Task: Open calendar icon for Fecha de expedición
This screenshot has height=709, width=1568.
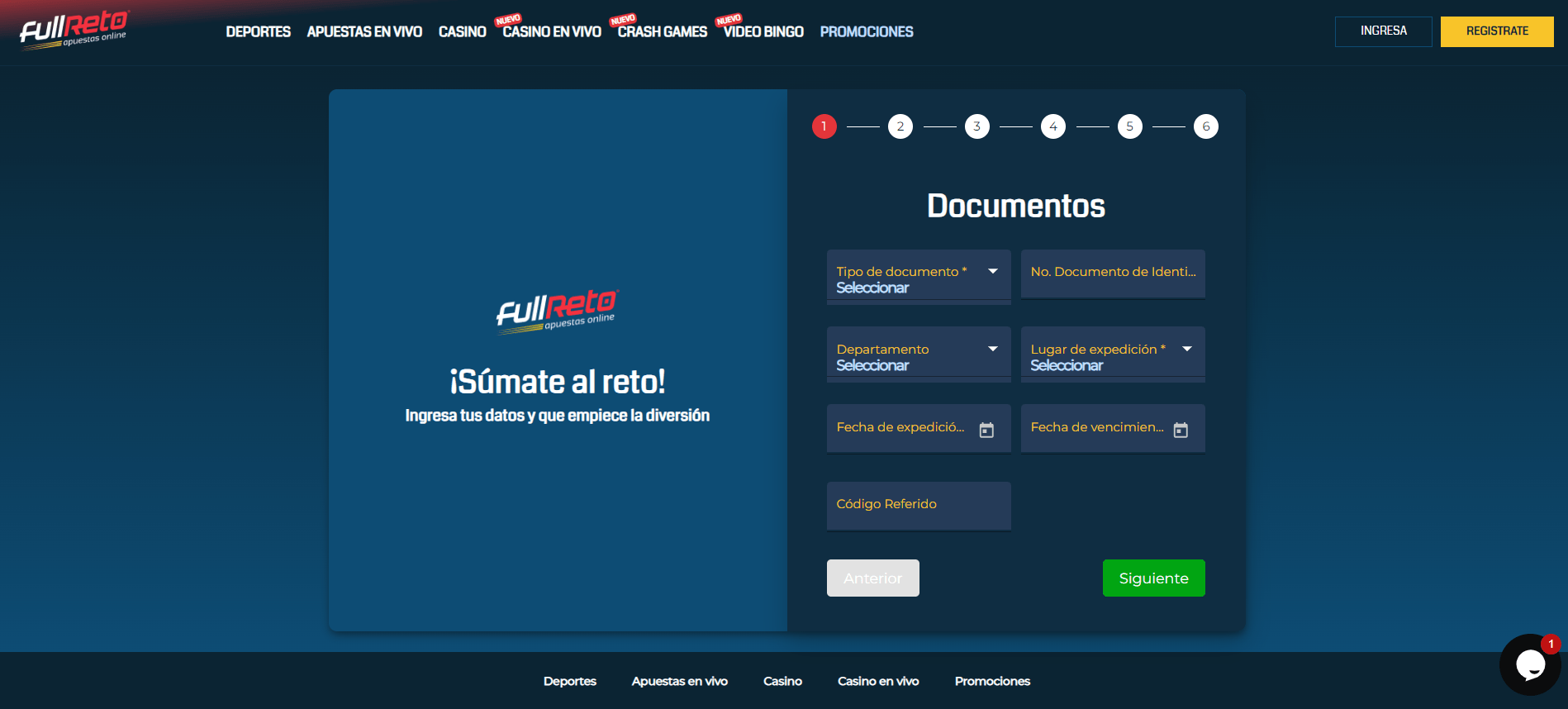Action: 986,430
